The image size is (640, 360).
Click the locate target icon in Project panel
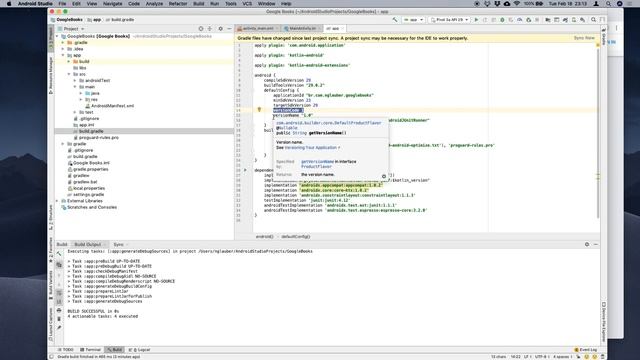point(201,29)
